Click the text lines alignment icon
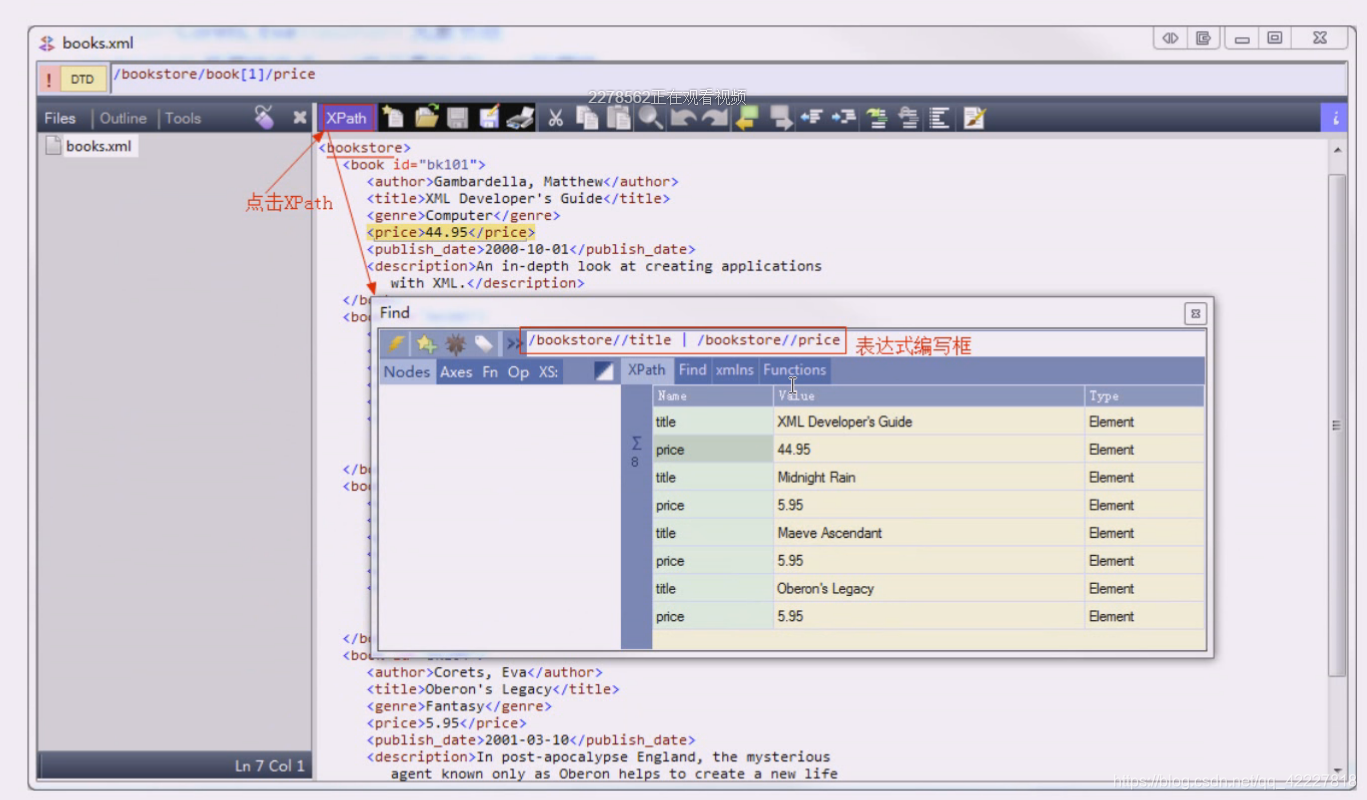Screen dimensions: 1367x800 [x=940, y=118]
